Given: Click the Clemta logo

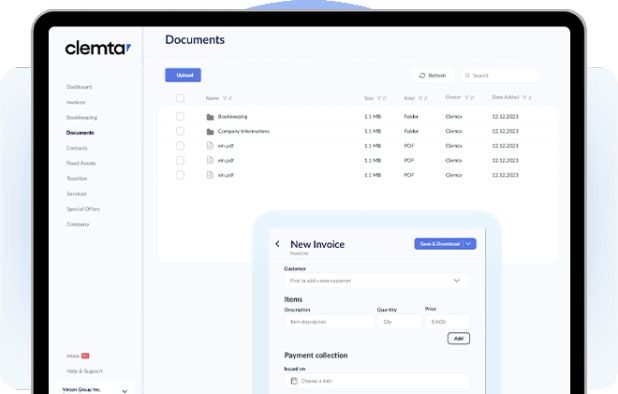Looking at the screenshot, I should click(x=98, y=48).
